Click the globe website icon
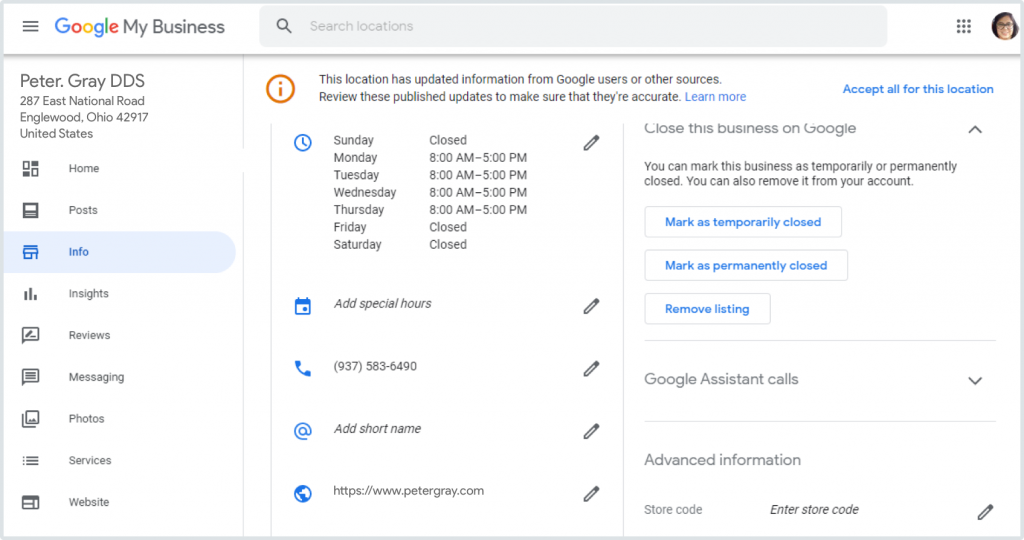Screen dimensions: 1024x540 (302, 494)
